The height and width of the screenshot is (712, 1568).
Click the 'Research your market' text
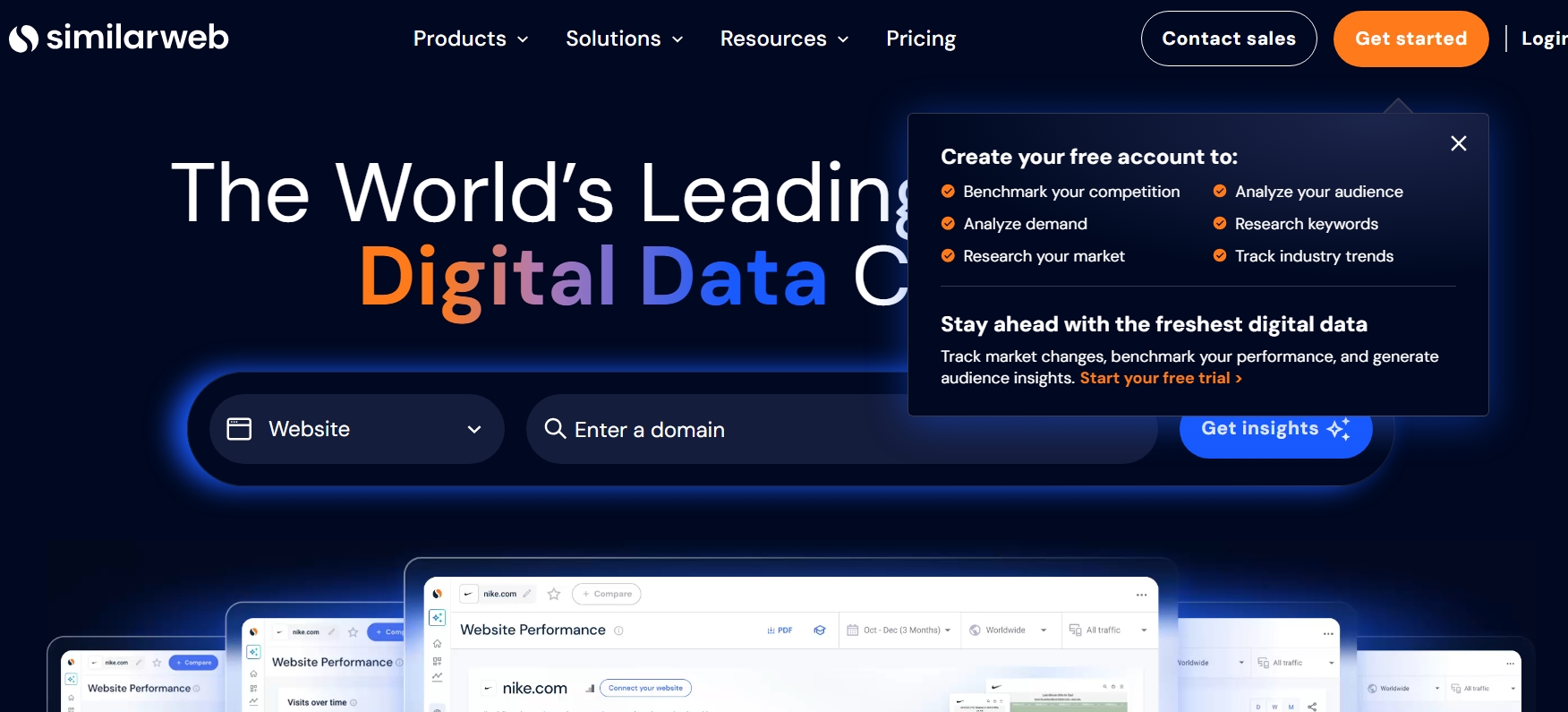(x=1044, y=256)
